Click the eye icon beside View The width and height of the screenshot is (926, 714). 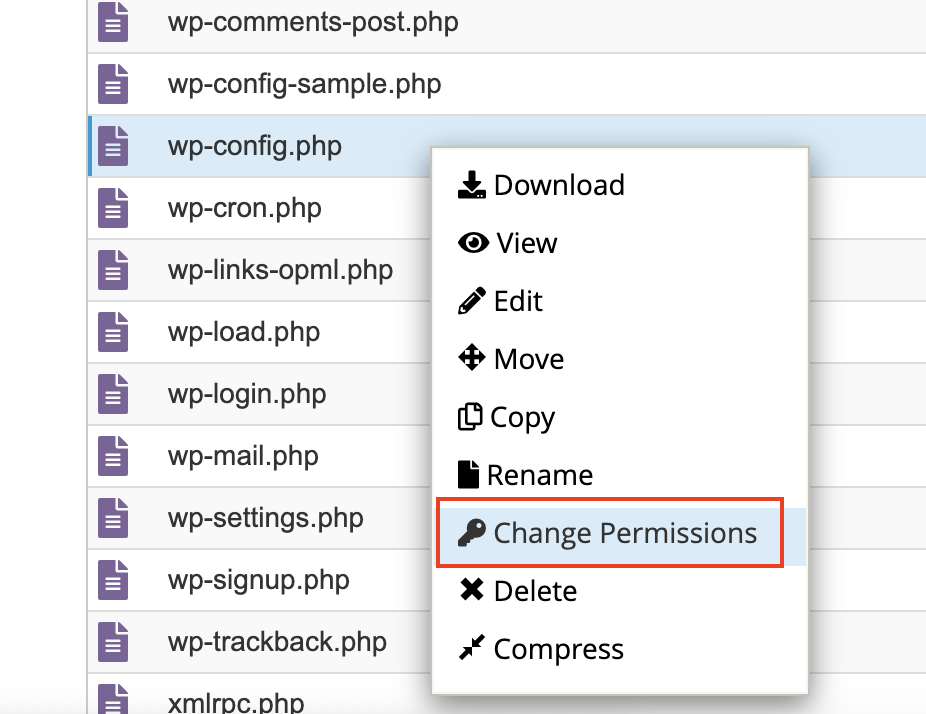pos(473,243)
